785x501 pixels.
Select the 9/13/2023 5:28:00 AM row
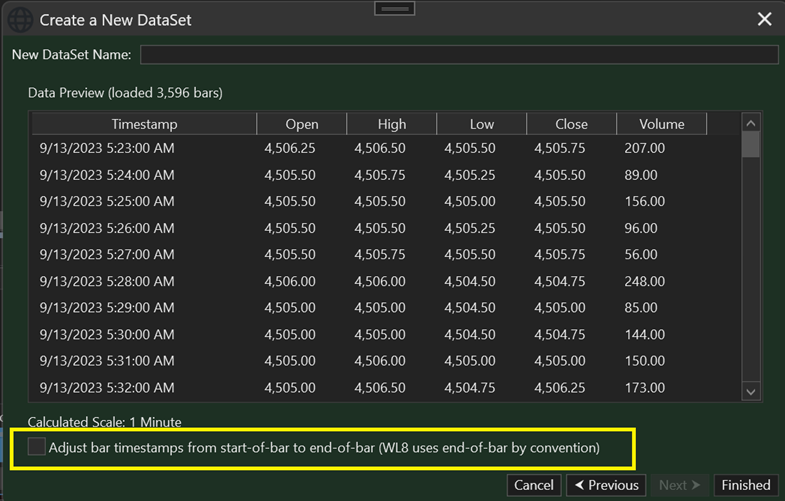[x=107, y=282]
